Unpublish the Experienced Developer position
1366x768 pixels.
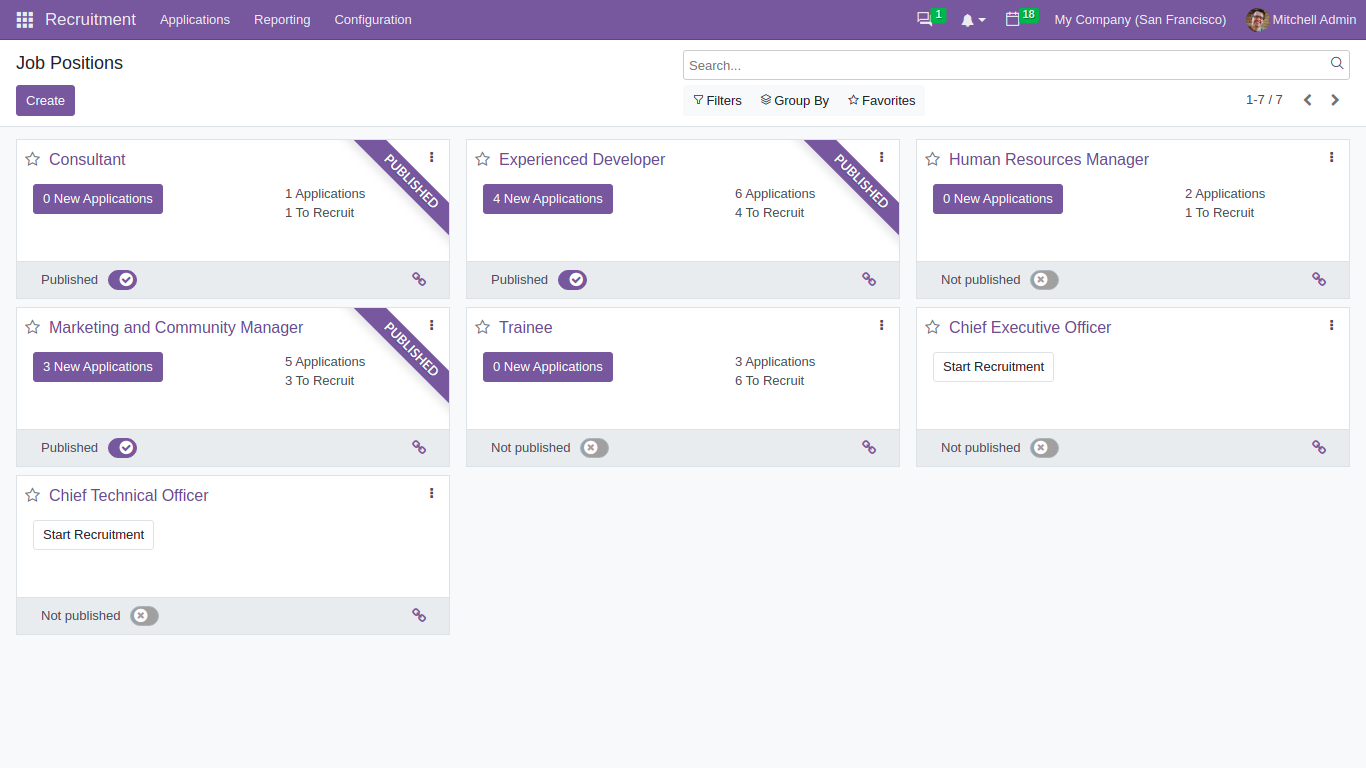coord(572,280)
